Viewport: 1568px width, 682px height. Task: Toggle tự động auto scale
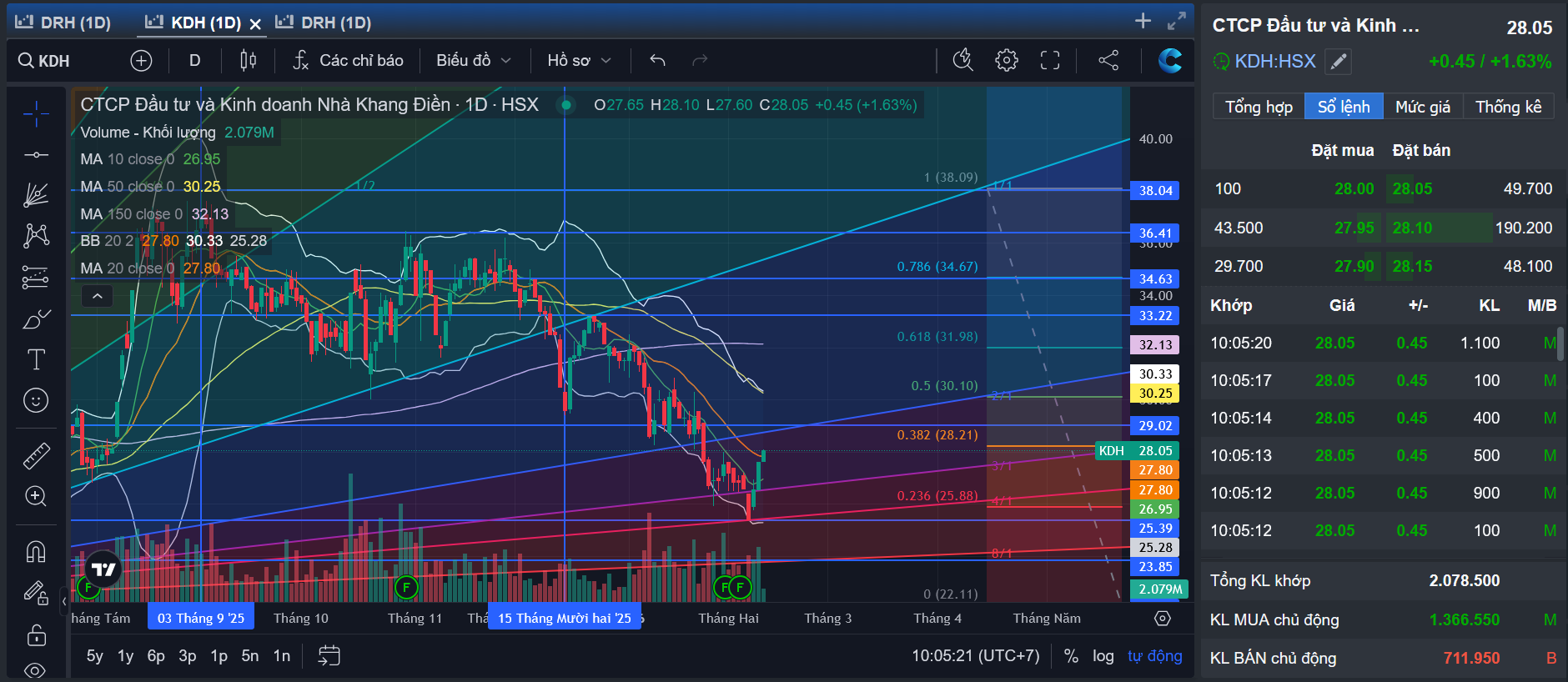[x=1155, y=656]
